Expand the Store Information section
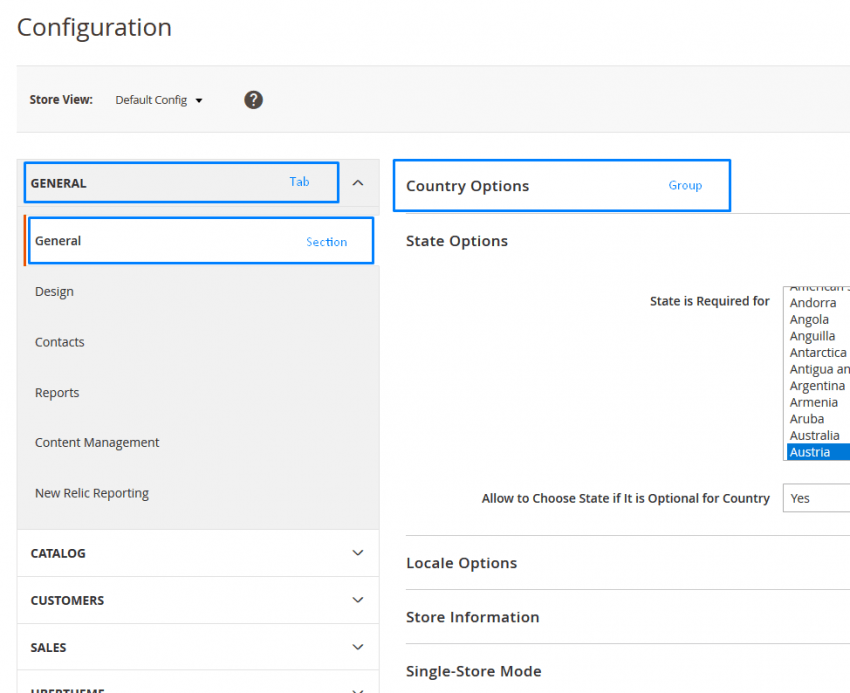This screenshot has width=850, height=693. (472, 617)
